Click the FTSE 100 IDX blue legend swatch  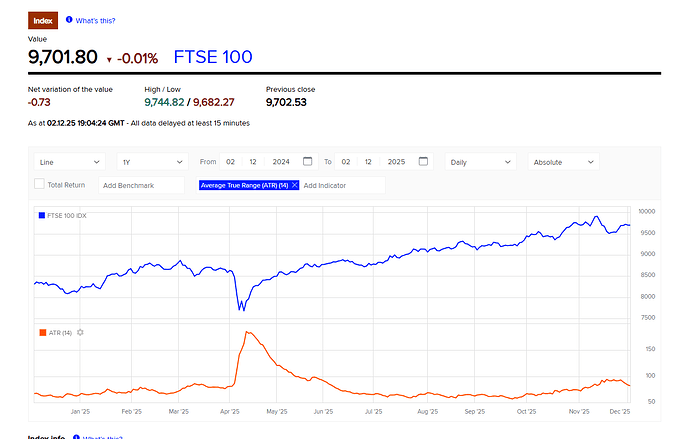(x=42, y=216)
